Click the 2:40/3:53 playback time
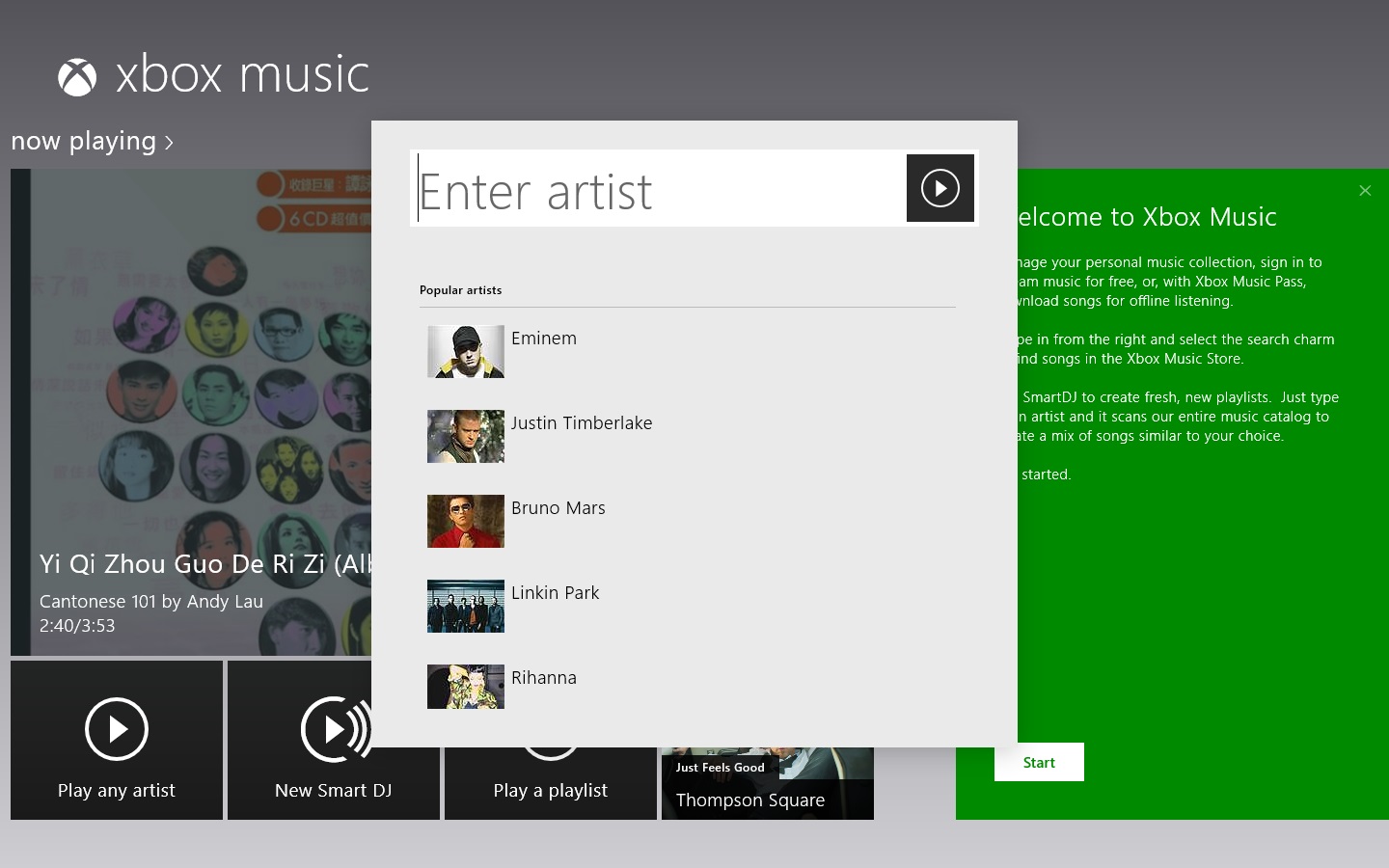This screenshot has width=1389, height=868. point(77,626)
